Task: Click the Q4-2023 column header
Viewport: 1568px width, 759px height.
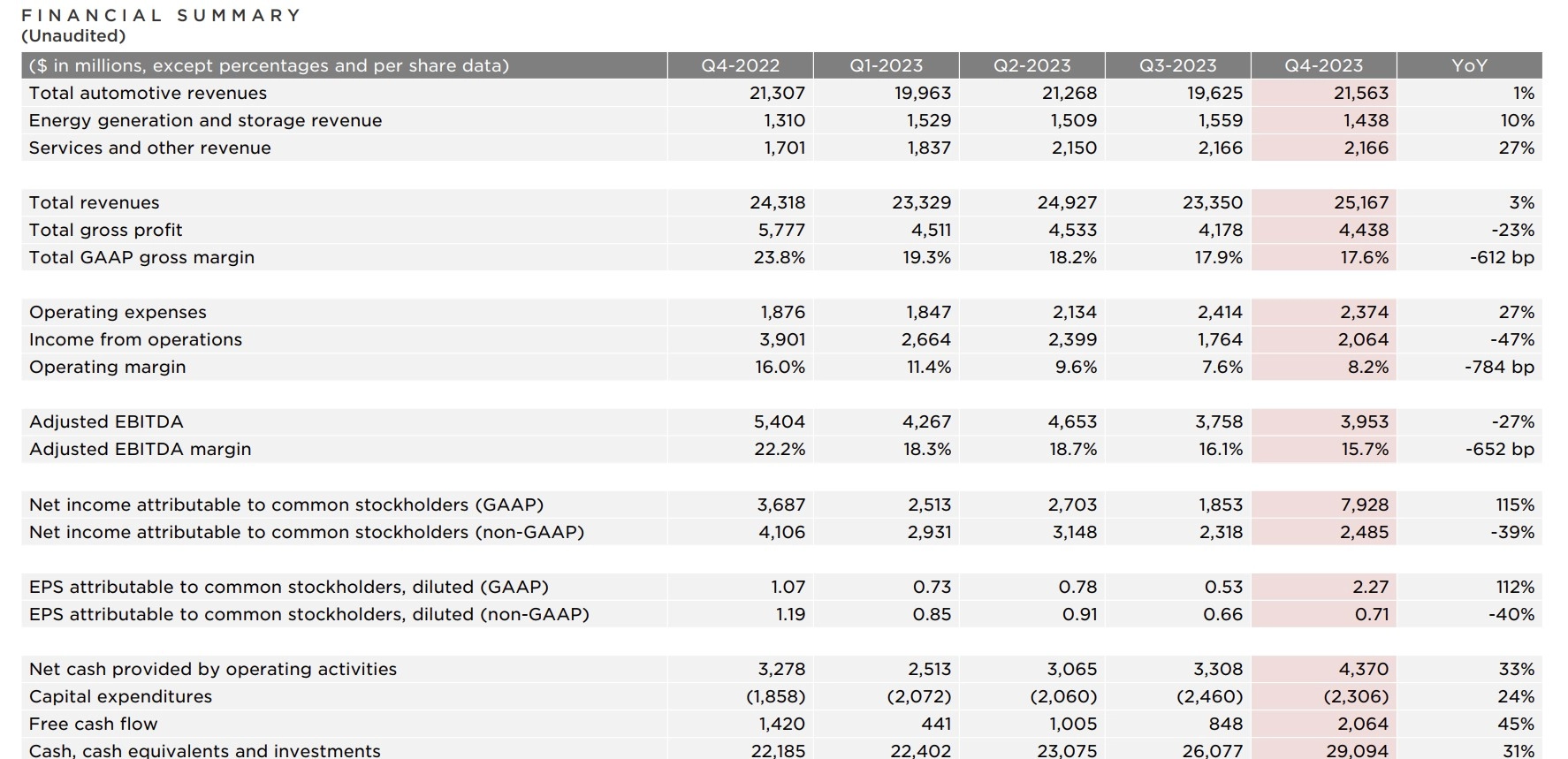Action: click(1323, 65)
